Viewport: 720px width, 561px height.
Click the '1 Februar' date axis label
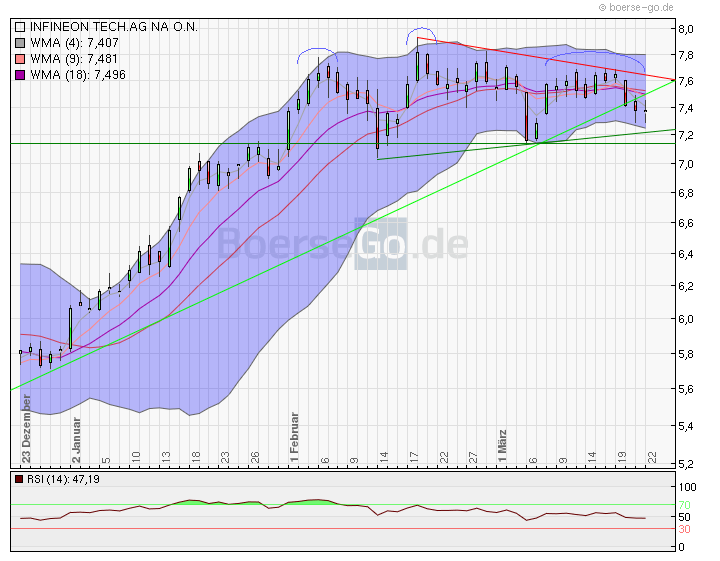294,438
